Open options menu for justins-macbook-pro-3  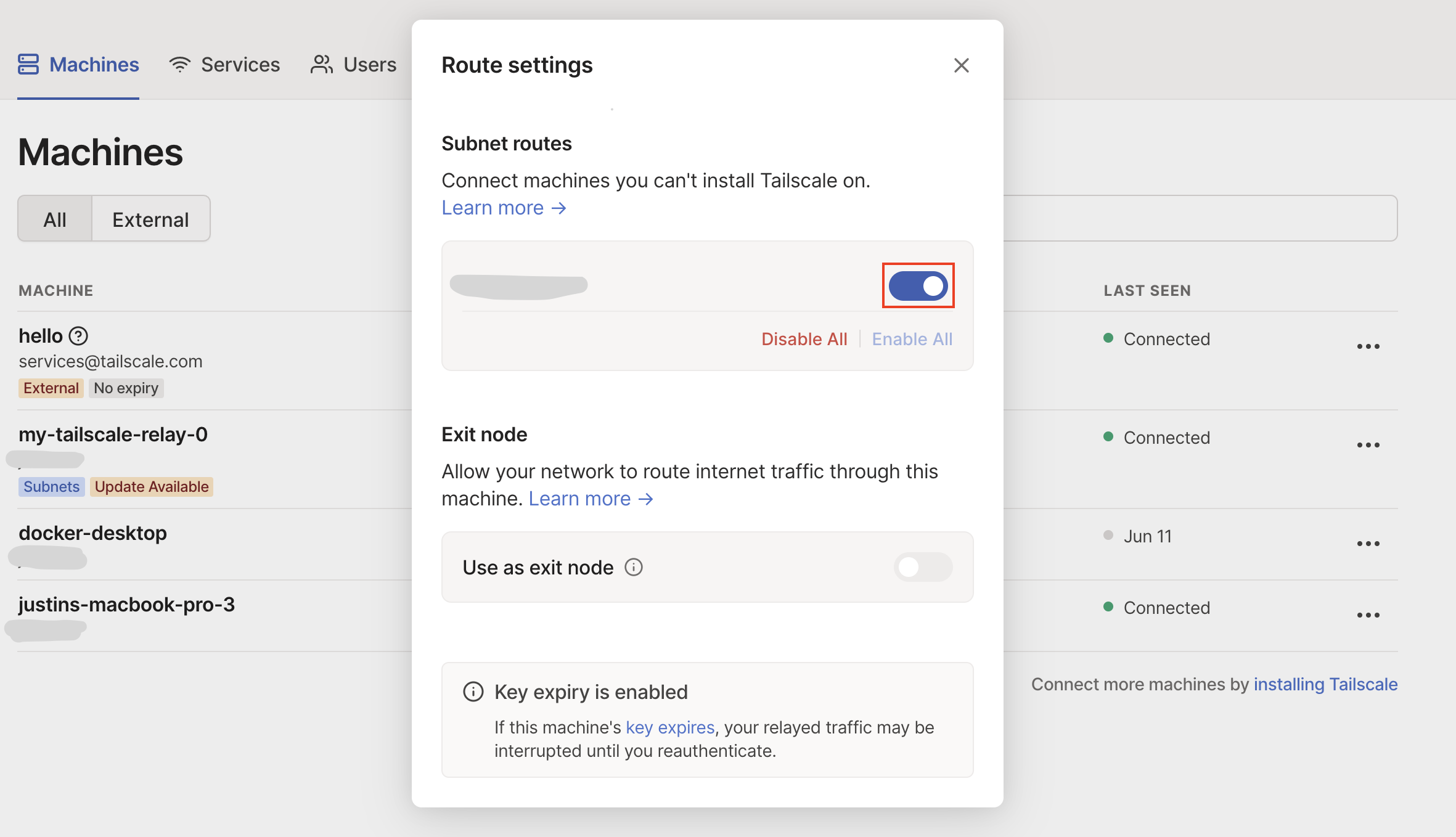(1368, 615)
